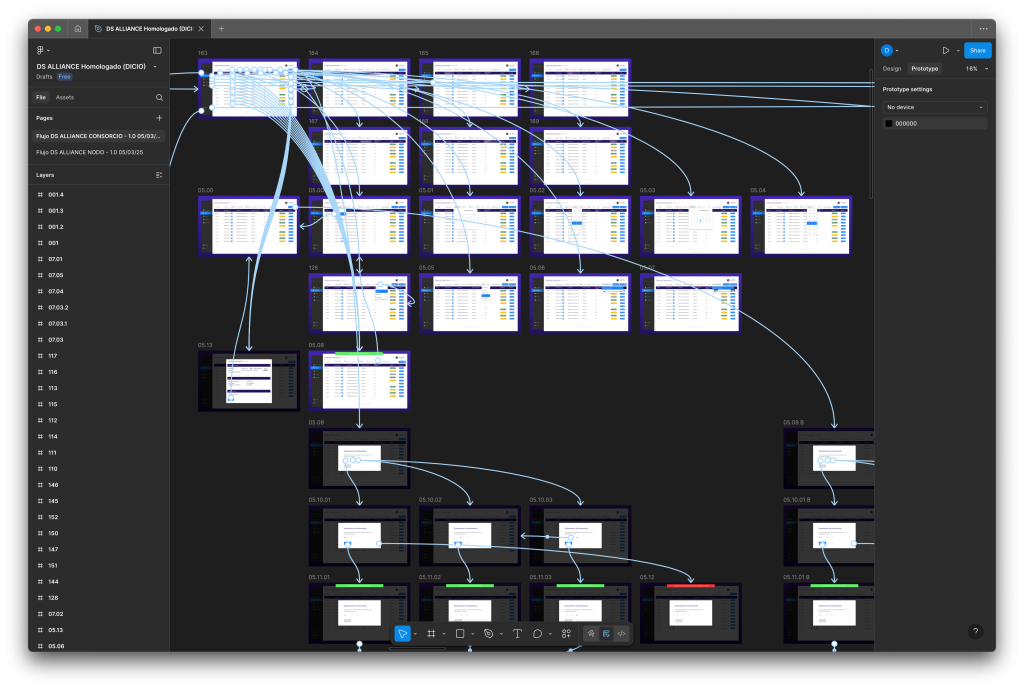Select frame 05.12 with red banner

[x=691, y=614]
